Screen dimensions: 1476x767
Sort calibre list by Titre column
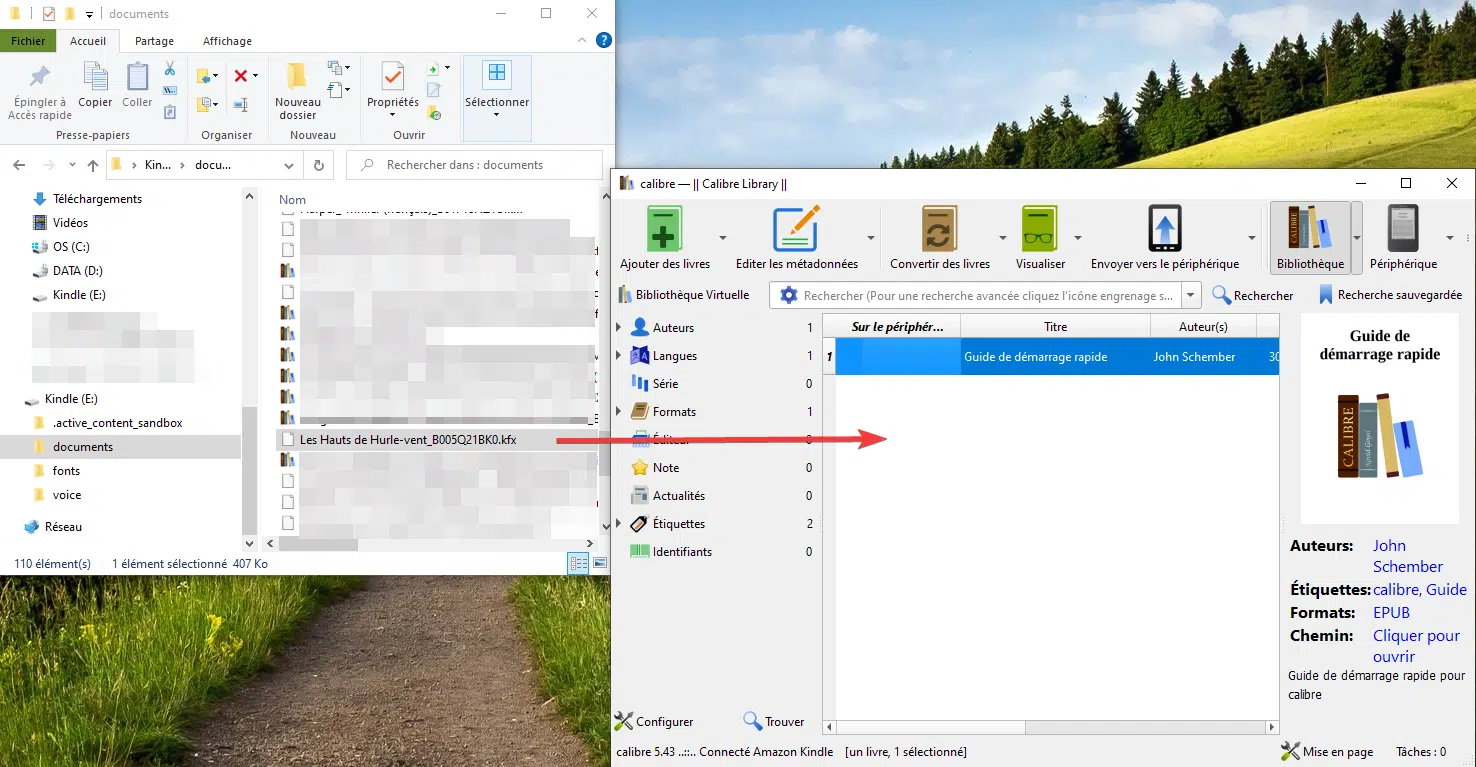[x=1055, y=327]
